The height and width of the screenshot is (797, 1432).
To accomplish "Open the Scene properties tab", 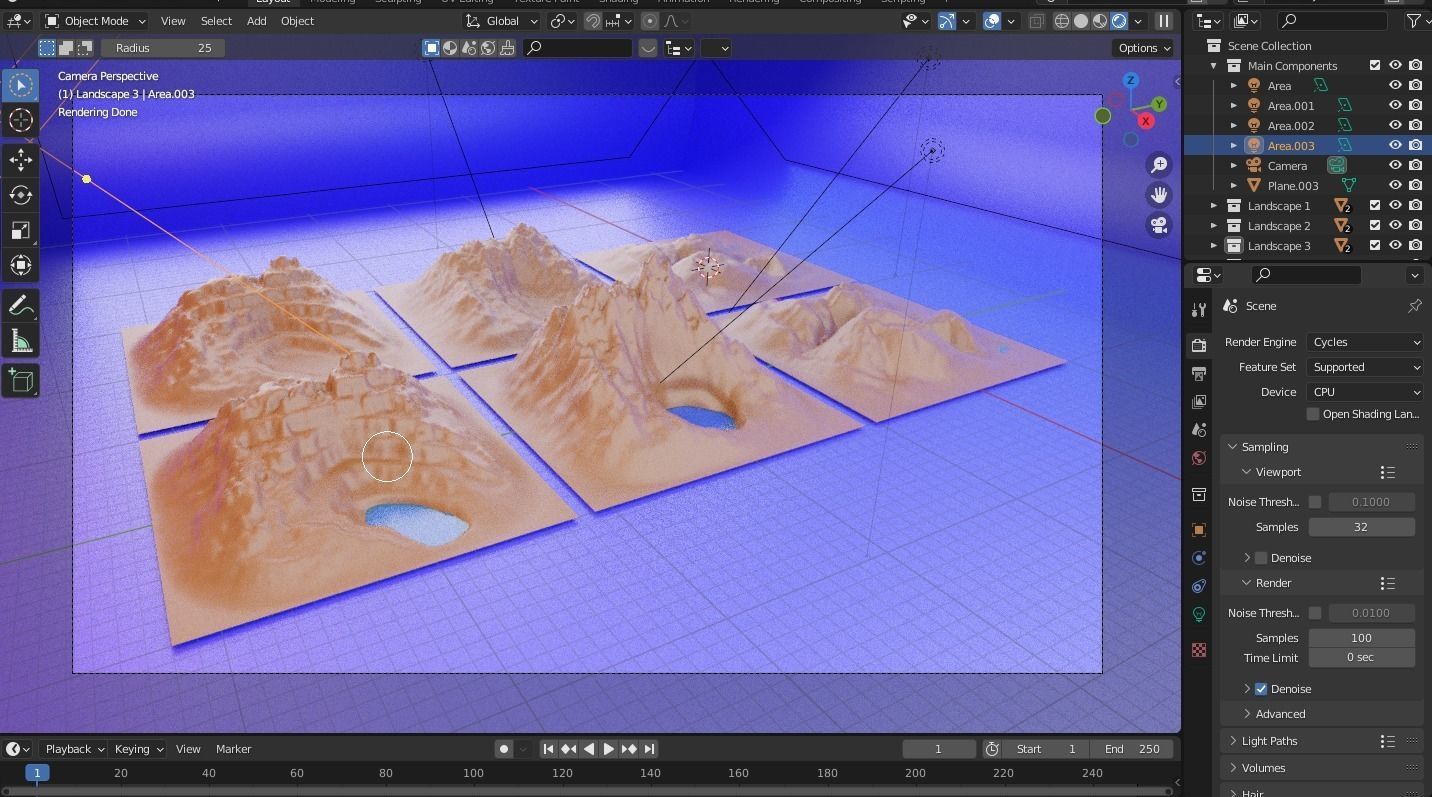I will [1199, 429].
